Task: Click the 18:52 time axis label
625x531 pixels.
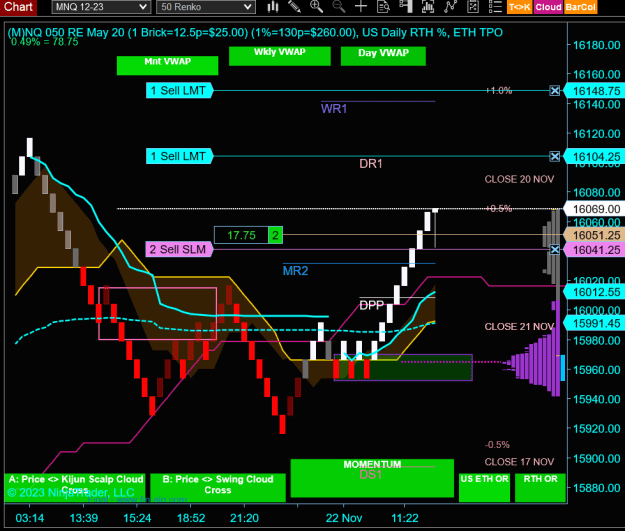Action: (x=191, y=518)
